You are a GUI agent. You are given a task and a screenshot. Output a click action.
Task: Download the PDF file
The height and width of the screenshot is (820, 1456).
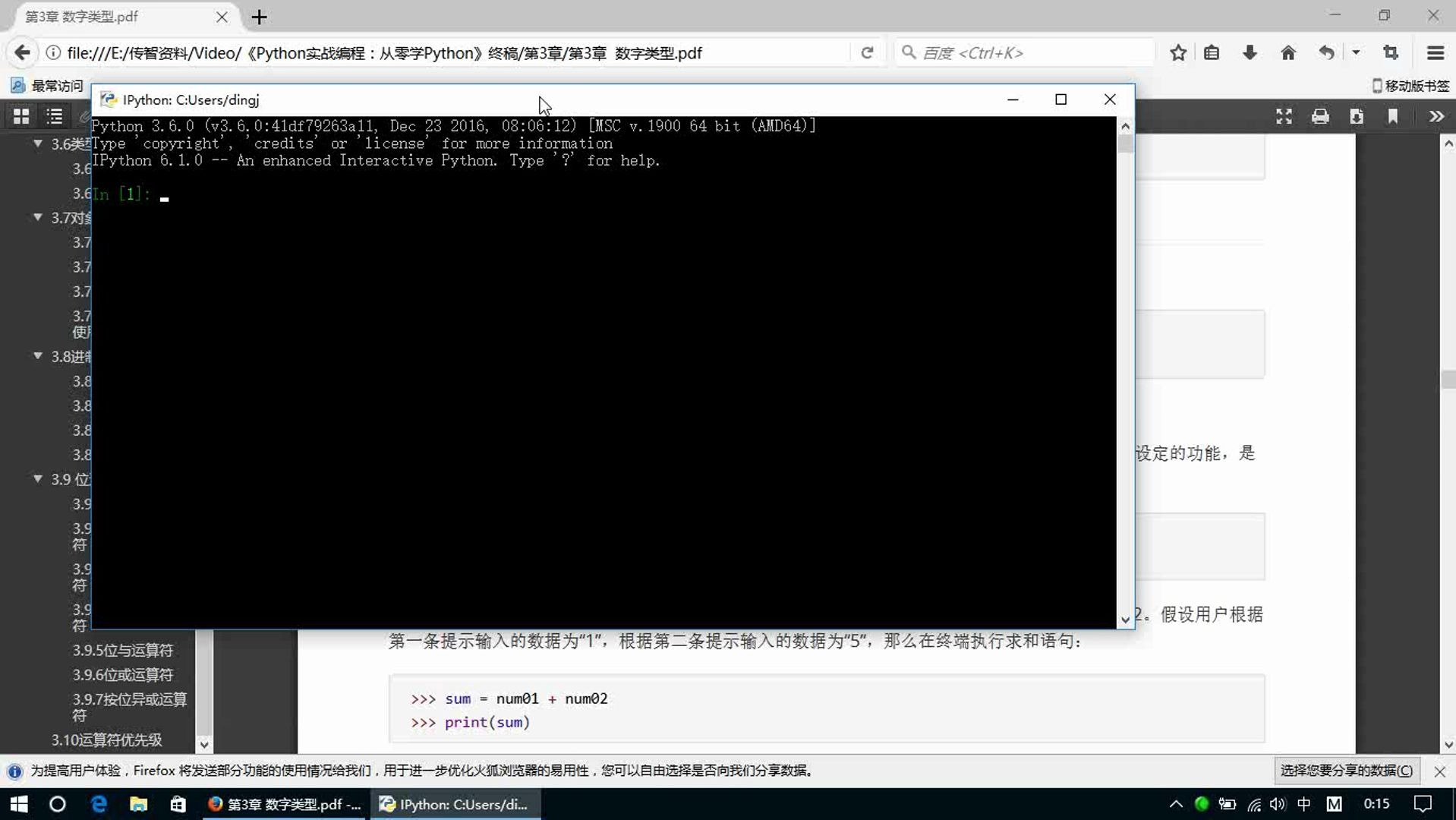[x=1358, y=116]
